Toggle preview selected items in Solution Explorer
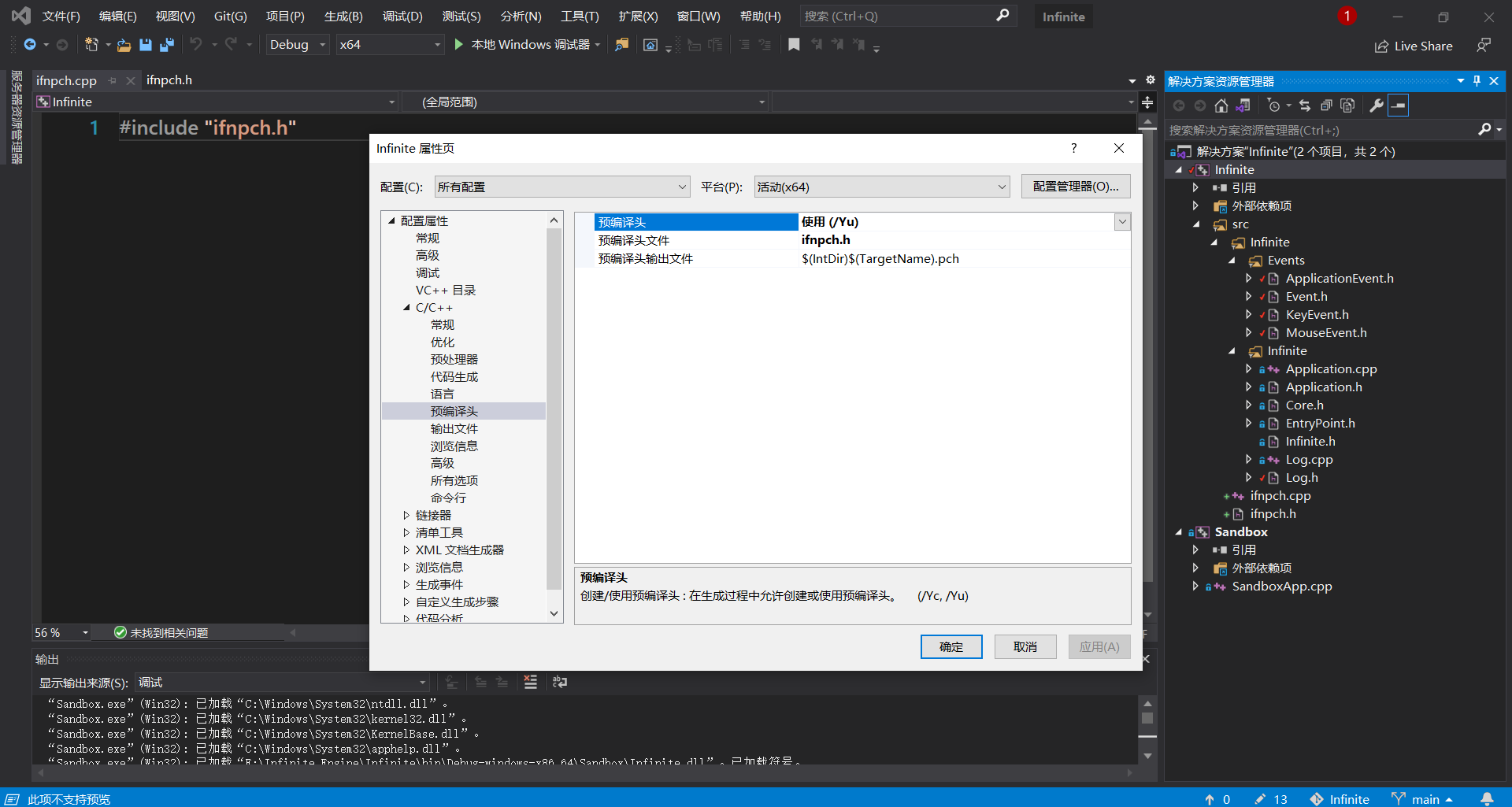 tap(1399, 106)
